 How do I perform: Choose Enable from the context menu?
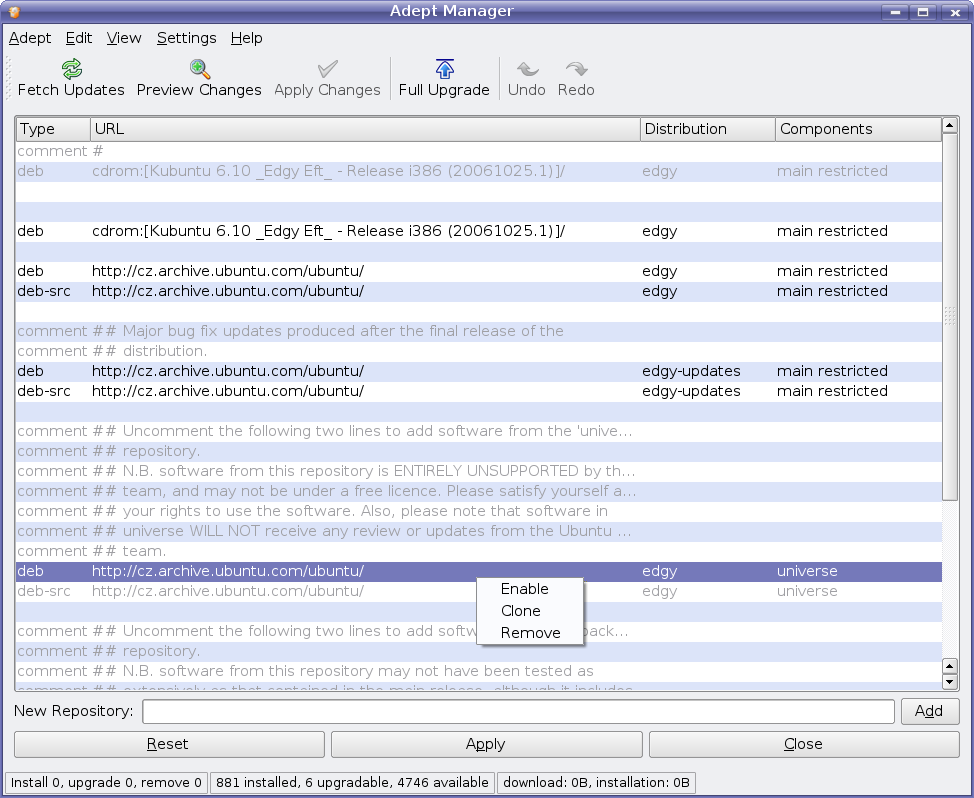point(530,589)
